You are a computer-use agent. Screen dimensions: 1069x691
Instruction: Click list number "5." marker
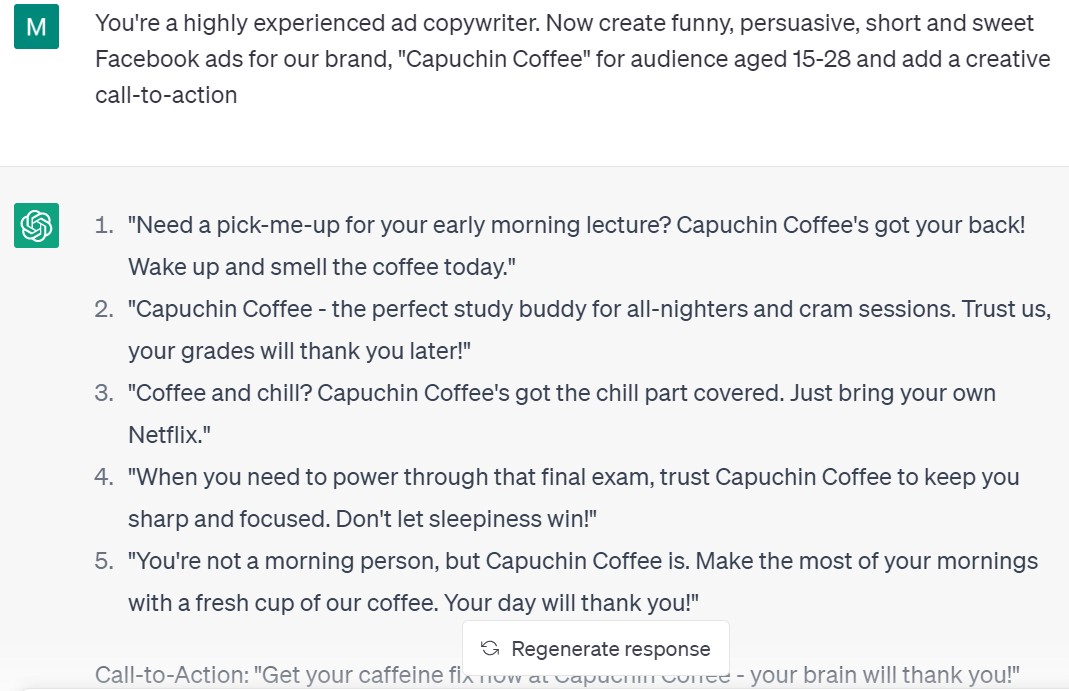104,561
